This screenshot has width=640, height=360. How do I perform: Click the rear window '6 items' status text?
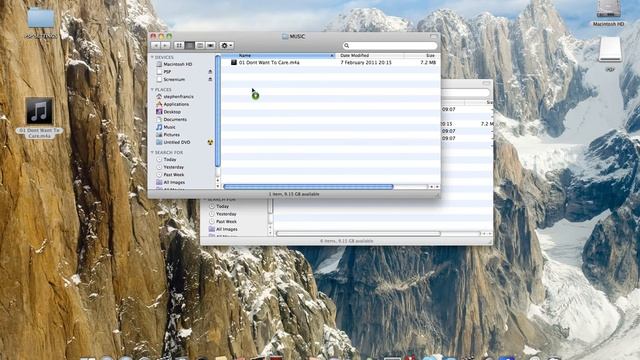pos(347,241)
